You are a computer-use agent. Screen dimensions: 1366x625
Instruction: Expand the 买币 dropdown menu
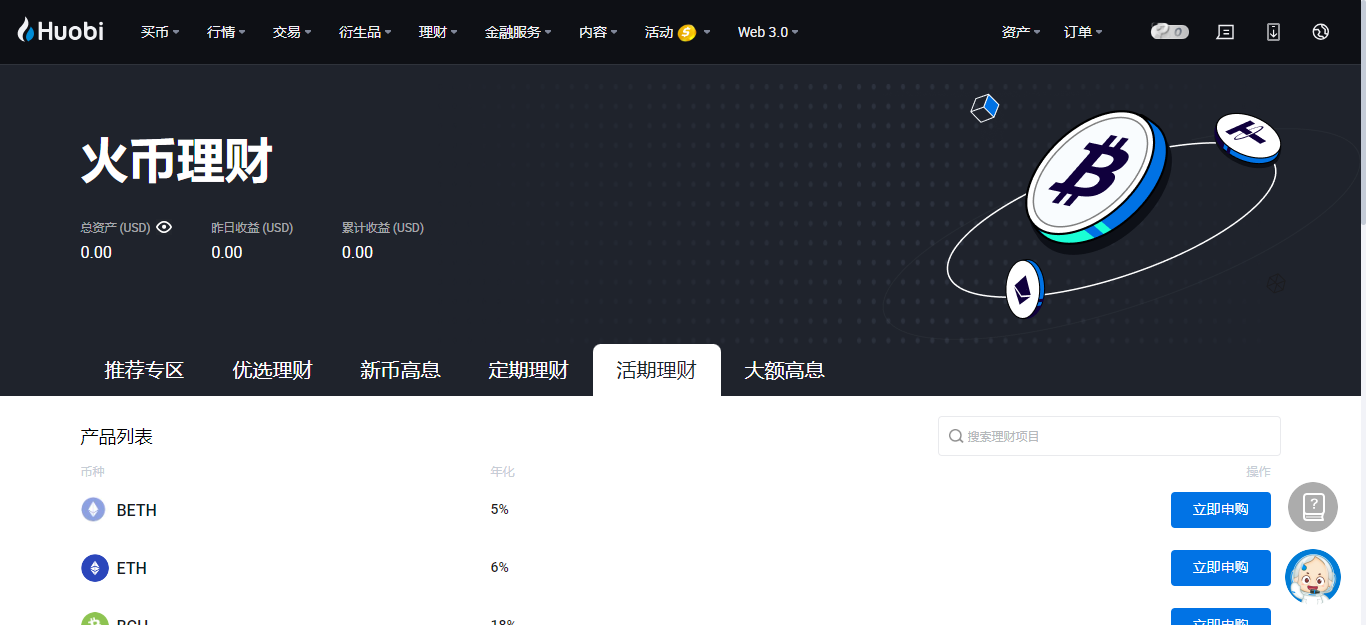click(160, 32)
